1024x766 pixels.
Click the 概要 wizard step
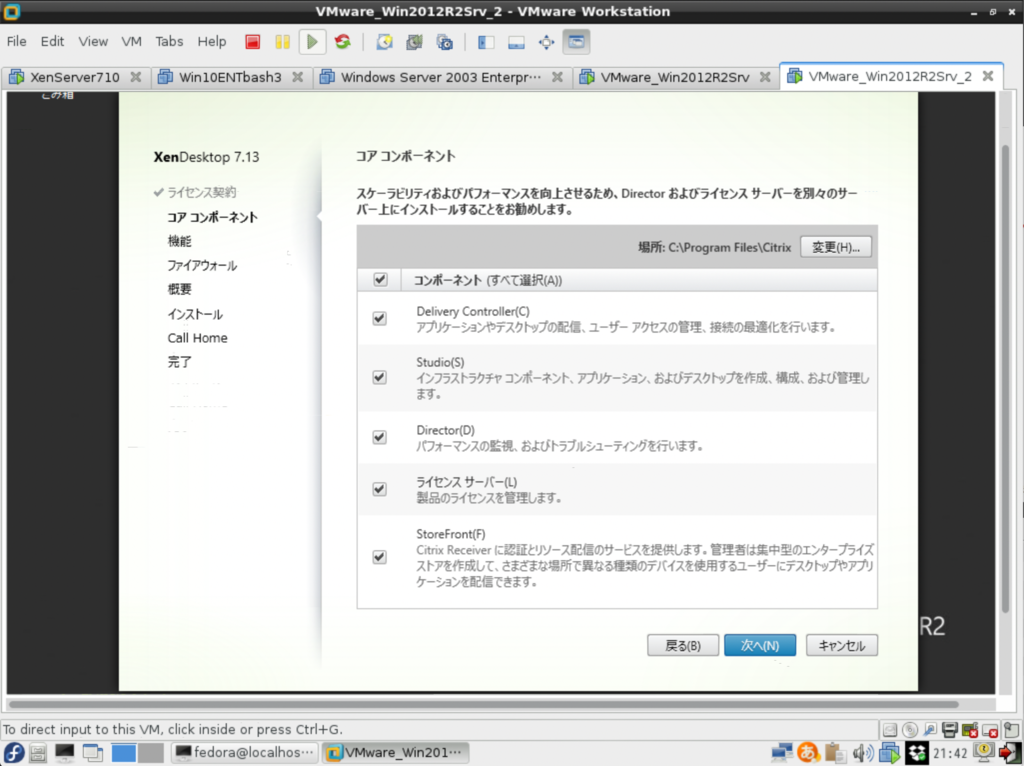180,289
